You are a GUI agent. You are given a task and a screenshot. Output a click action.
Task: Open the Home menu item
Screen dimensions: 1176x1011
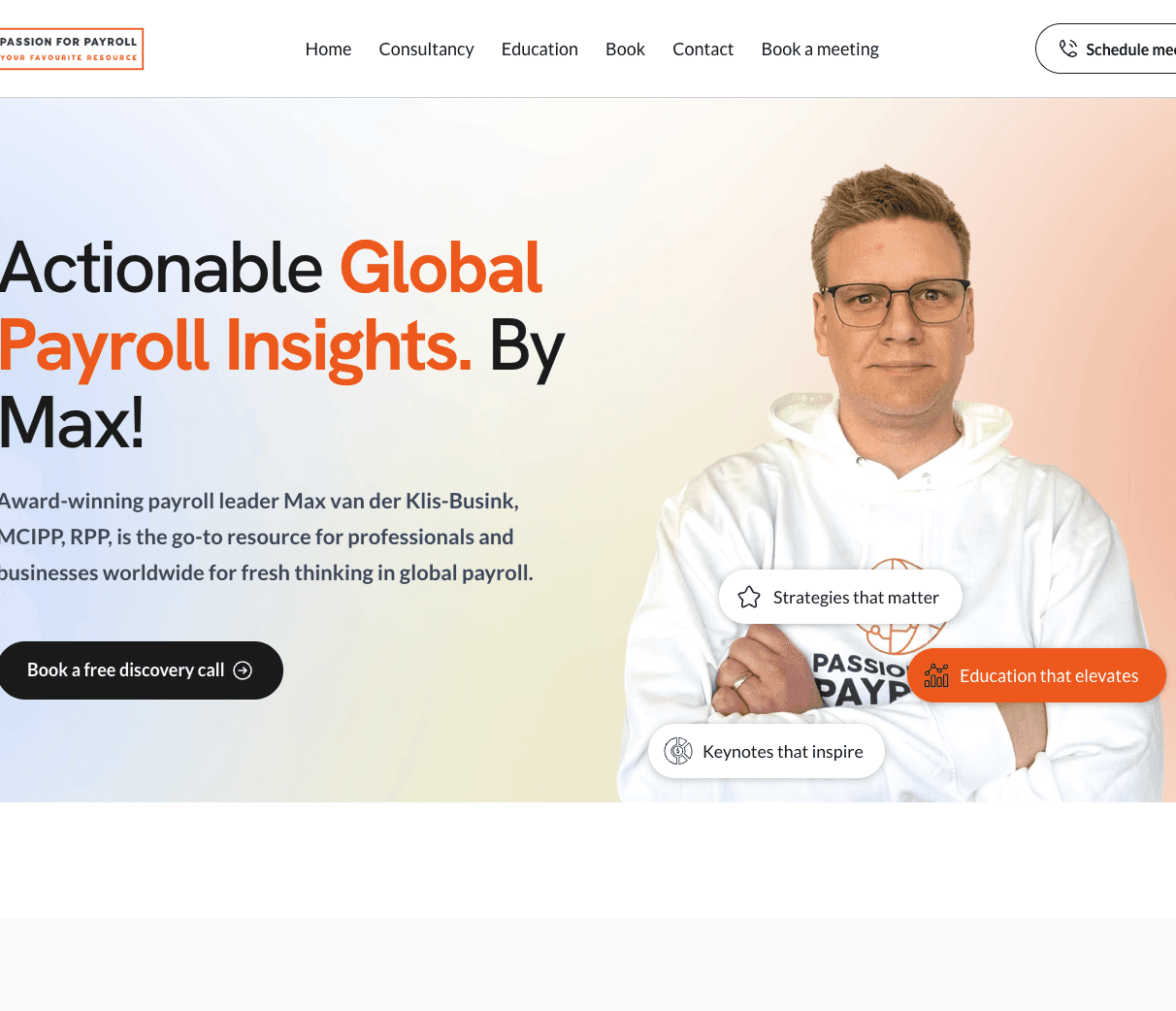click(x=328, y=49)
